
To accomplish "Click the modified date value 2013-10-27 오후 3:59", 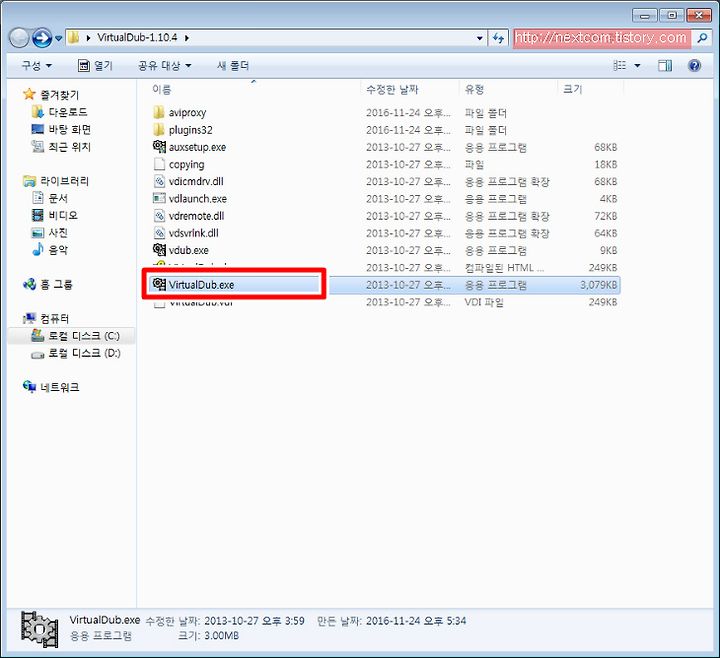I will coord(254,621).
